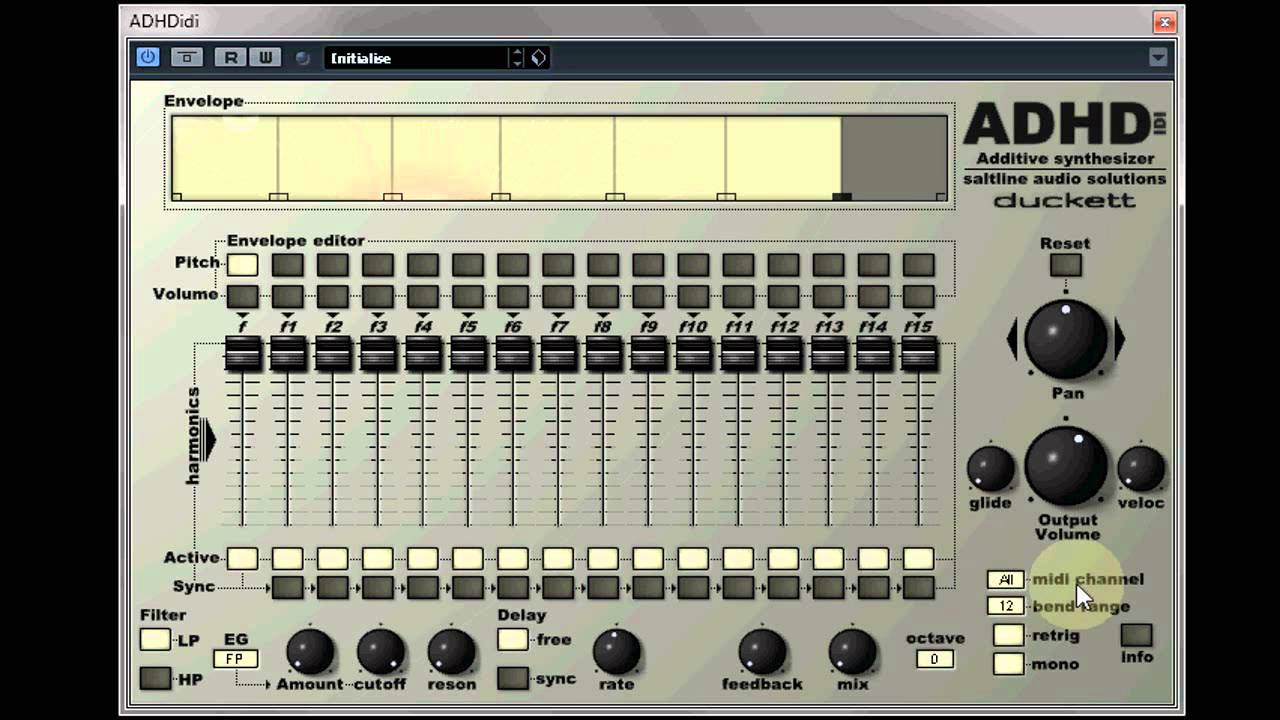Toggle the Active switch for f4

coord(423,558)
